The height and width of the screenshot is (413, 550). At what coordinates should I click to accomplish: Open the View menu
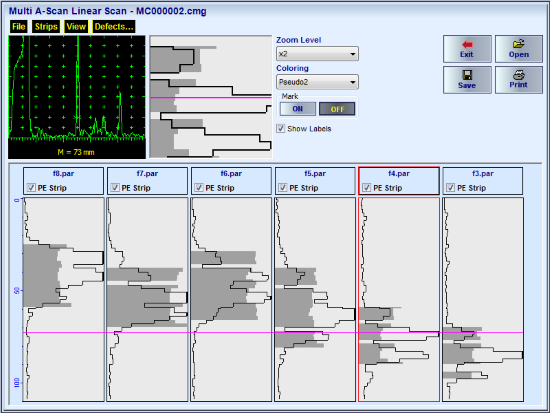click(x=76, y=27)
